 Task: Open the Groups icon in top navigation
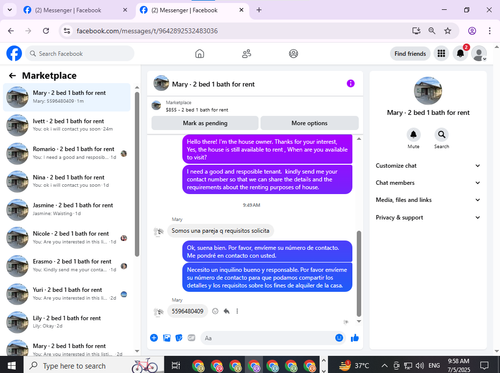pyautogui.click(x=293, y=54)
